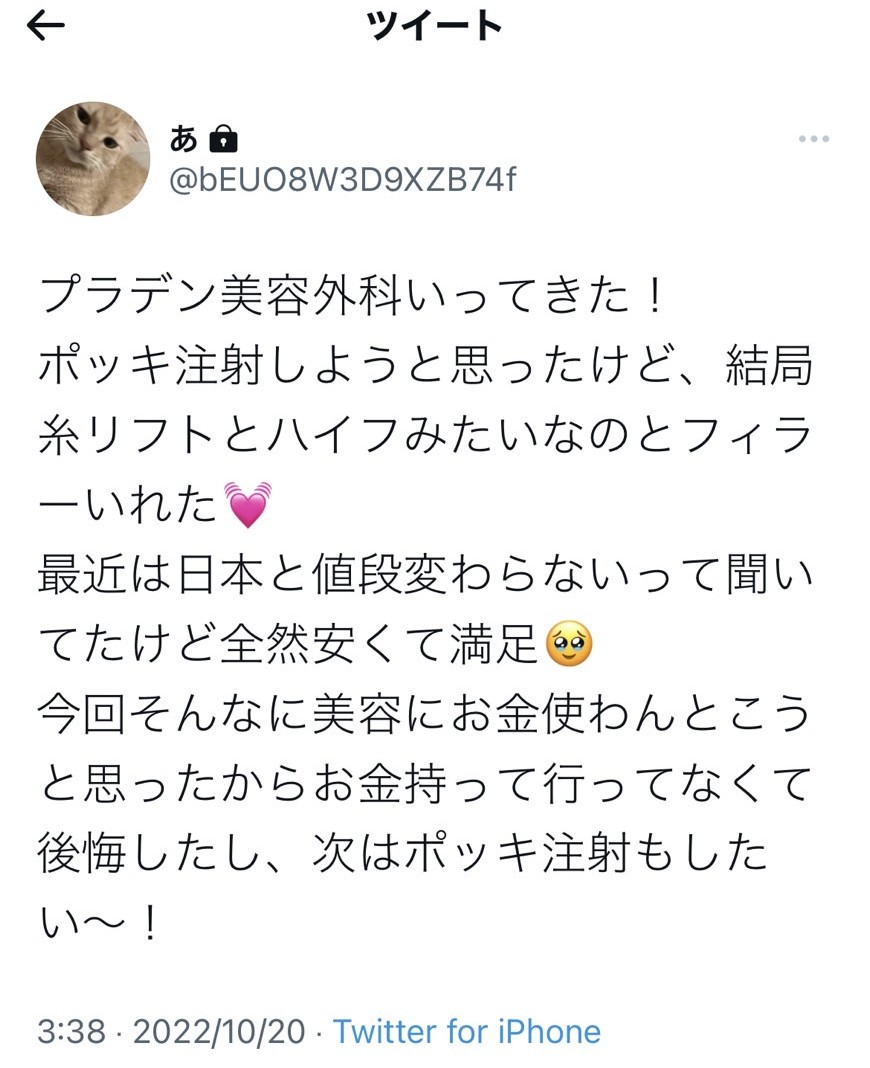The width and height of the screenshot is (870, 1068).
Task: Tap the line starting with 今回そんなに美容
Action: (425, 714)
